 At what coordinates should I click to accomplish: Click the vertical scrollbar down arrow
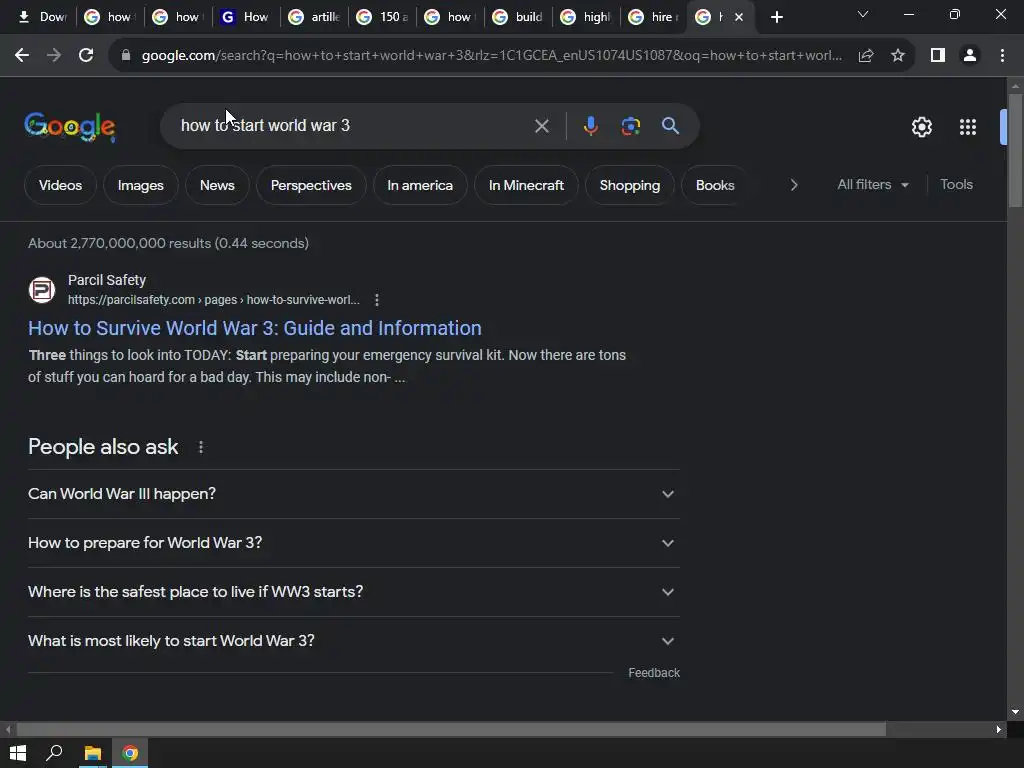pyautogui.click(x=1015, y=712)
